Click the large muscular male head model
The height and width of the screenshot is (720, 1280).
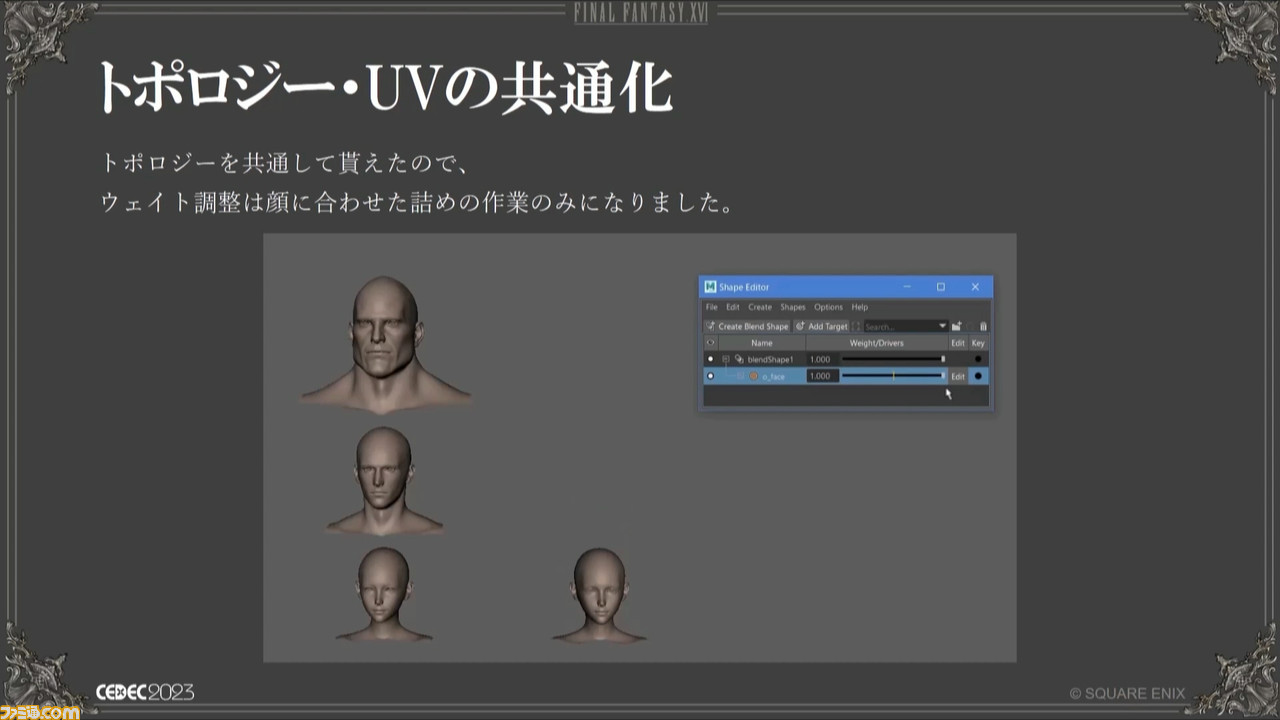click(386, 343)
